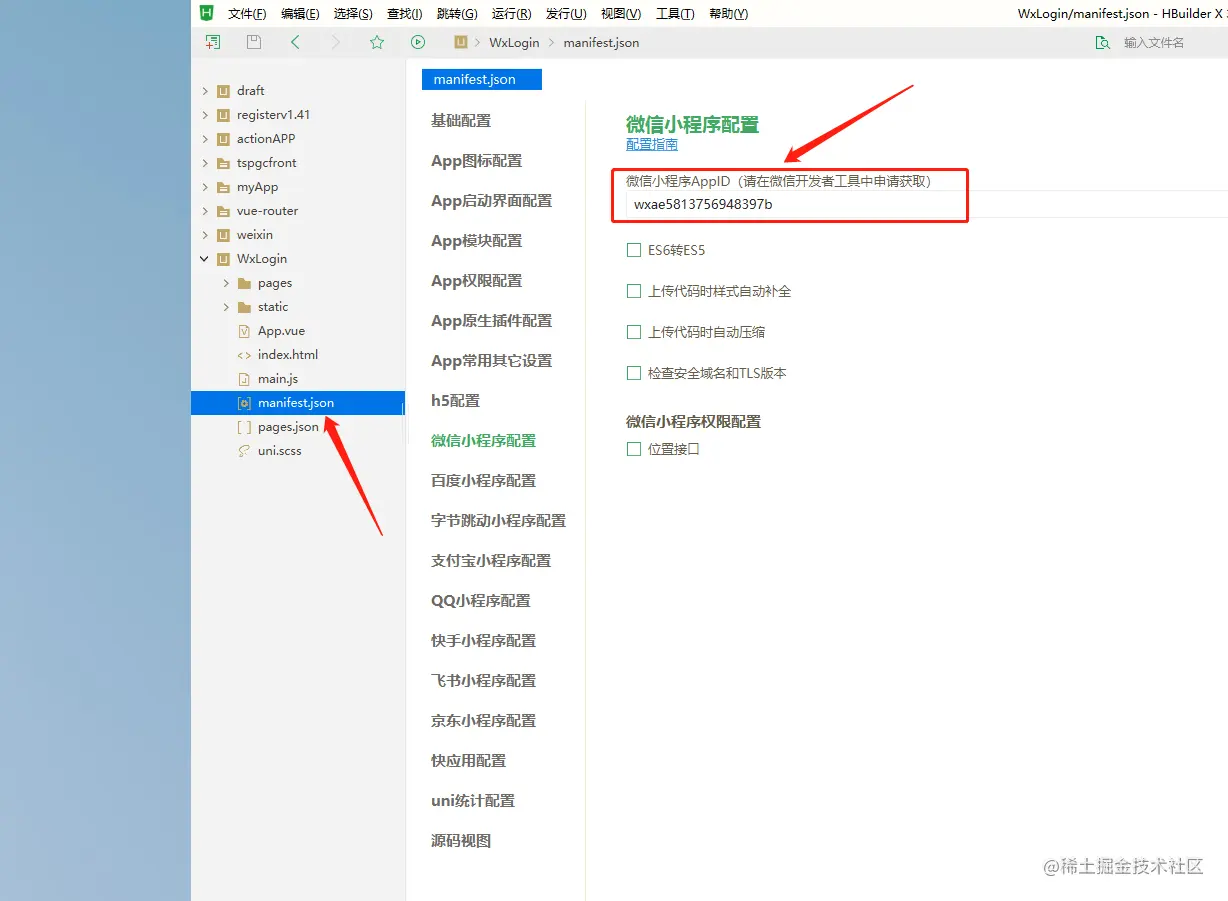
Task: Click the myApp folder icon
Action: coord(224,187)
